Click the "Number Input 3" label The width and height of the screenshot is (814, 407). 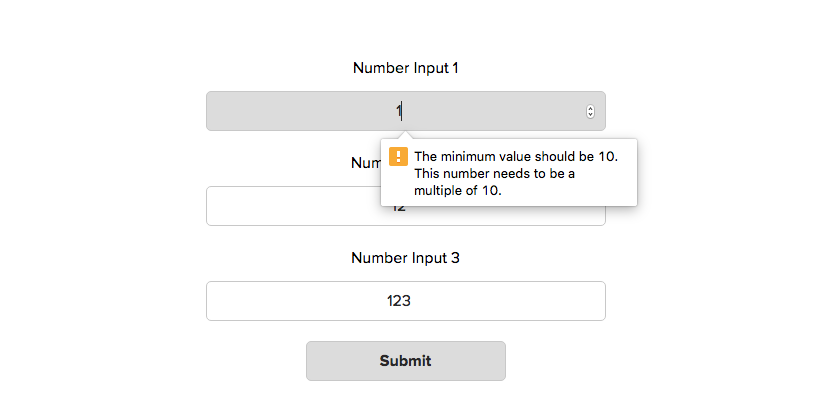405,258
